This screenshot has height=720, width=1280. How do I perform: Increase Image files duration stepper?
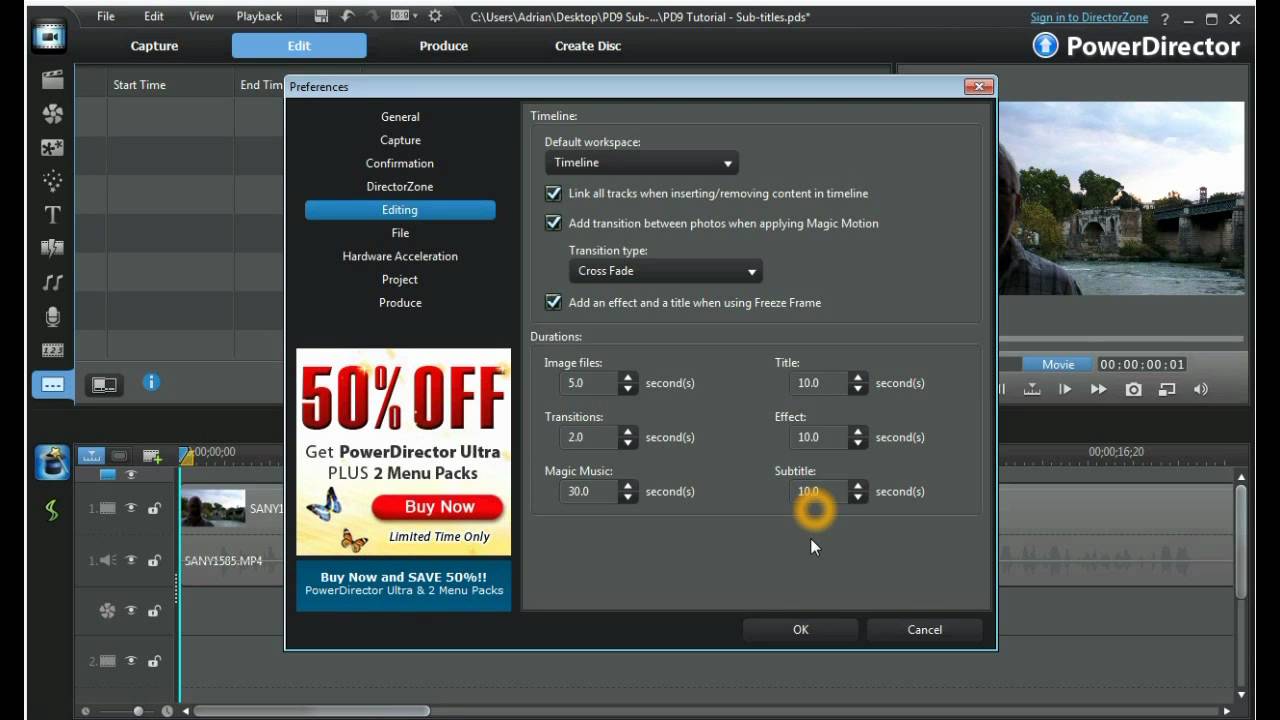coord(628,378)
